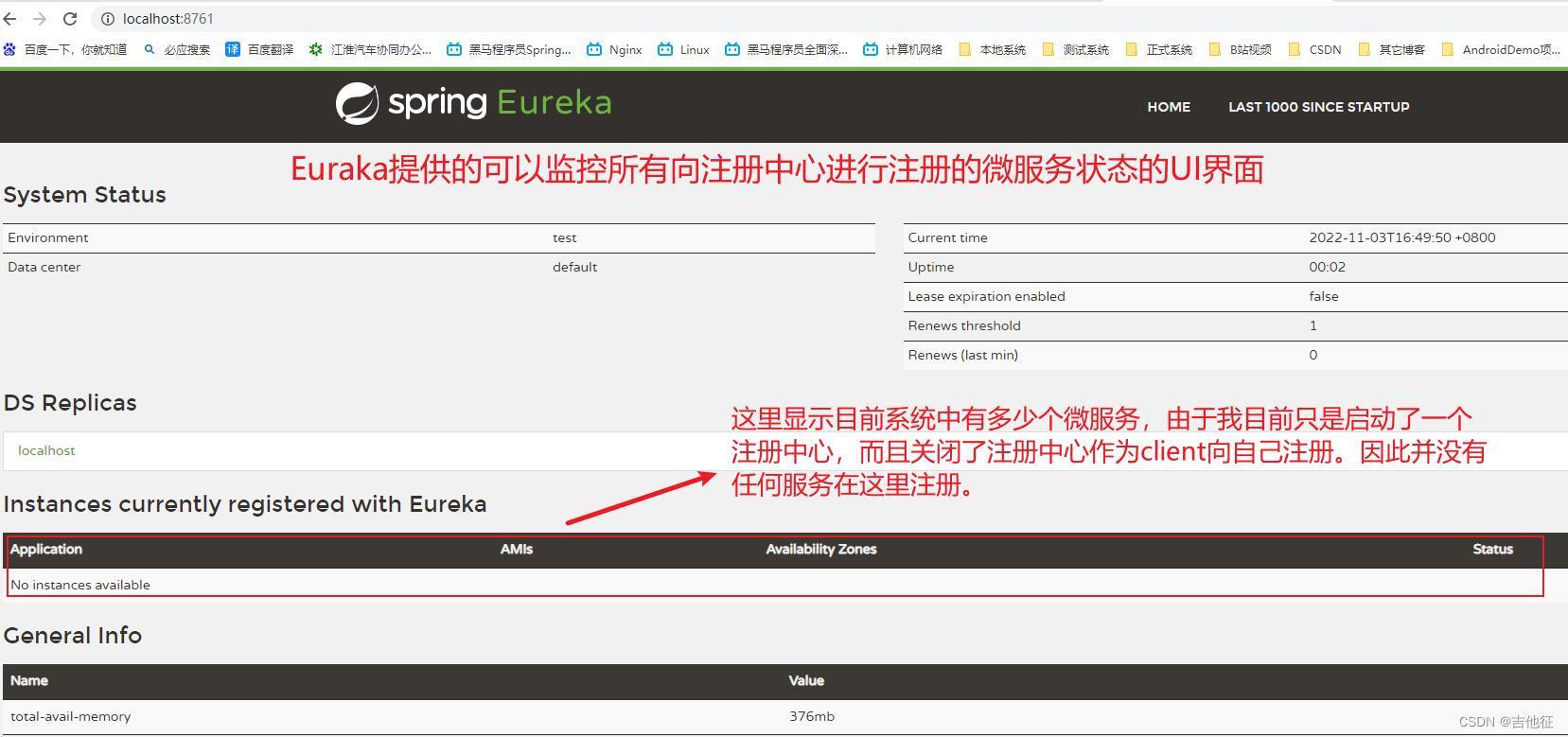Image resolution: width=1568 pixels, height=737 pixels.
Task: Select the Renews (last min) label
Action: click(x=963, y=355)
